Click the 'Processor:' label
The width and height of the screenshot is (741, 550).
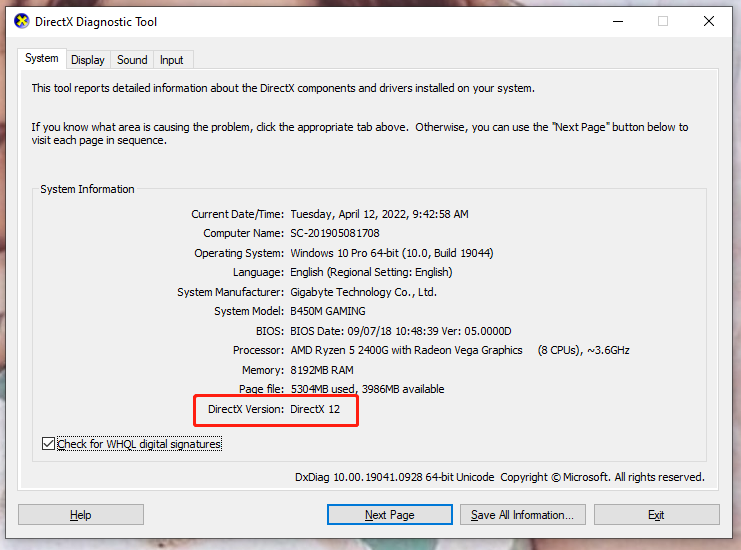click(258, 350)
